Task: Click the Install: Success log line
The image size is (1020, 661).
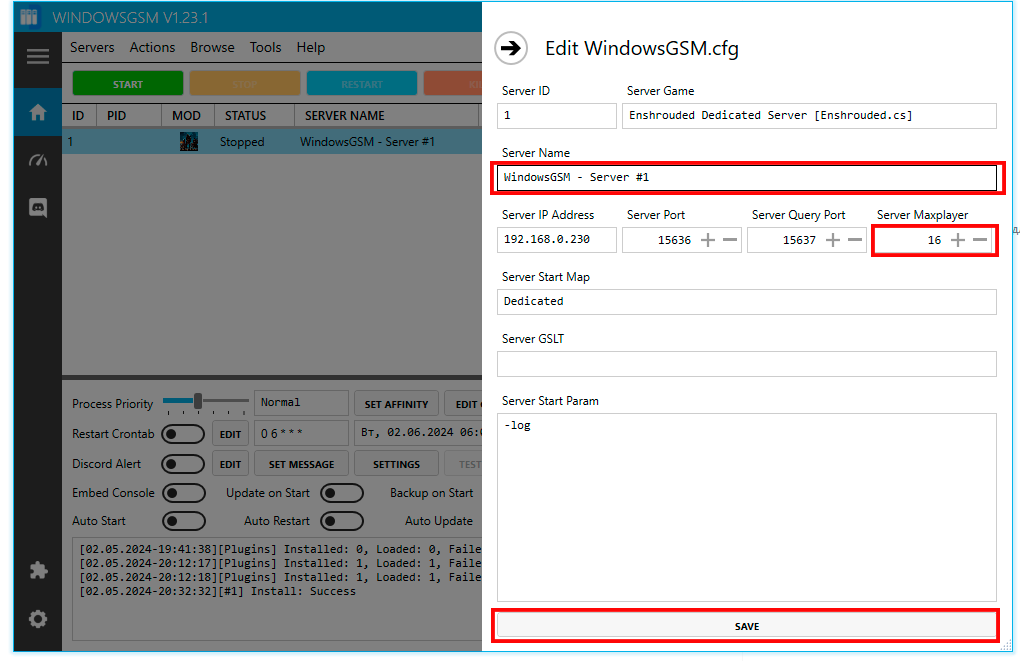Action: point(217,591)
